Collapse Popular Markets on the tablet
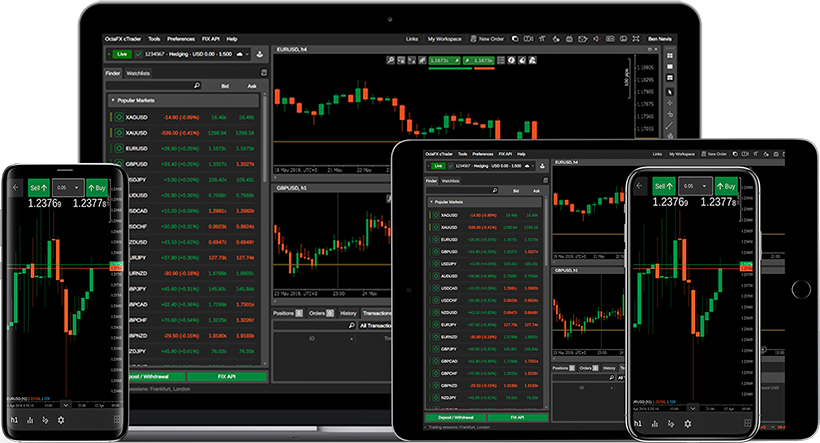 (x=485, y=201)
